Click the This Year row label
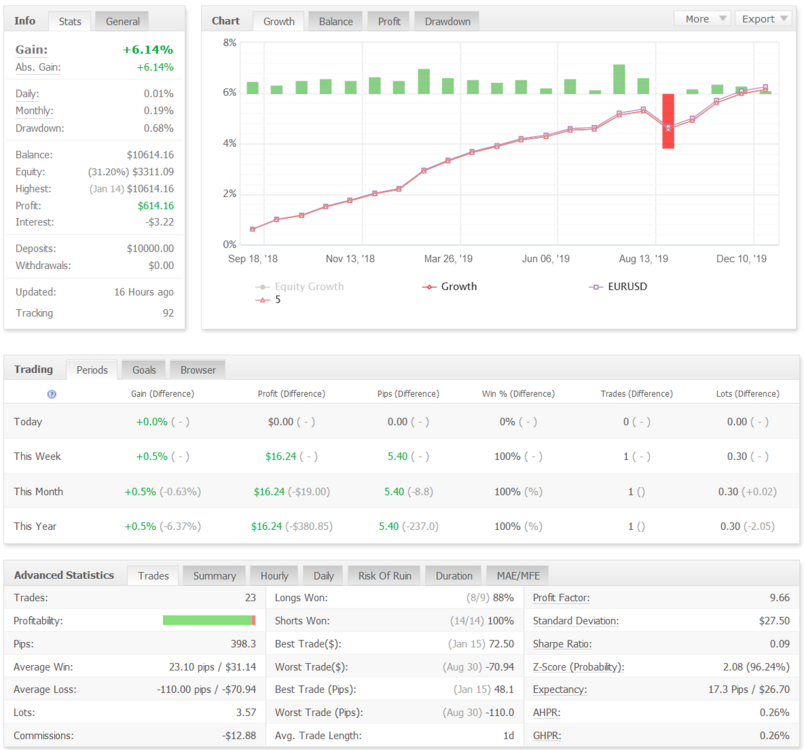The image size is (804, 750). (x=35, y=526)
